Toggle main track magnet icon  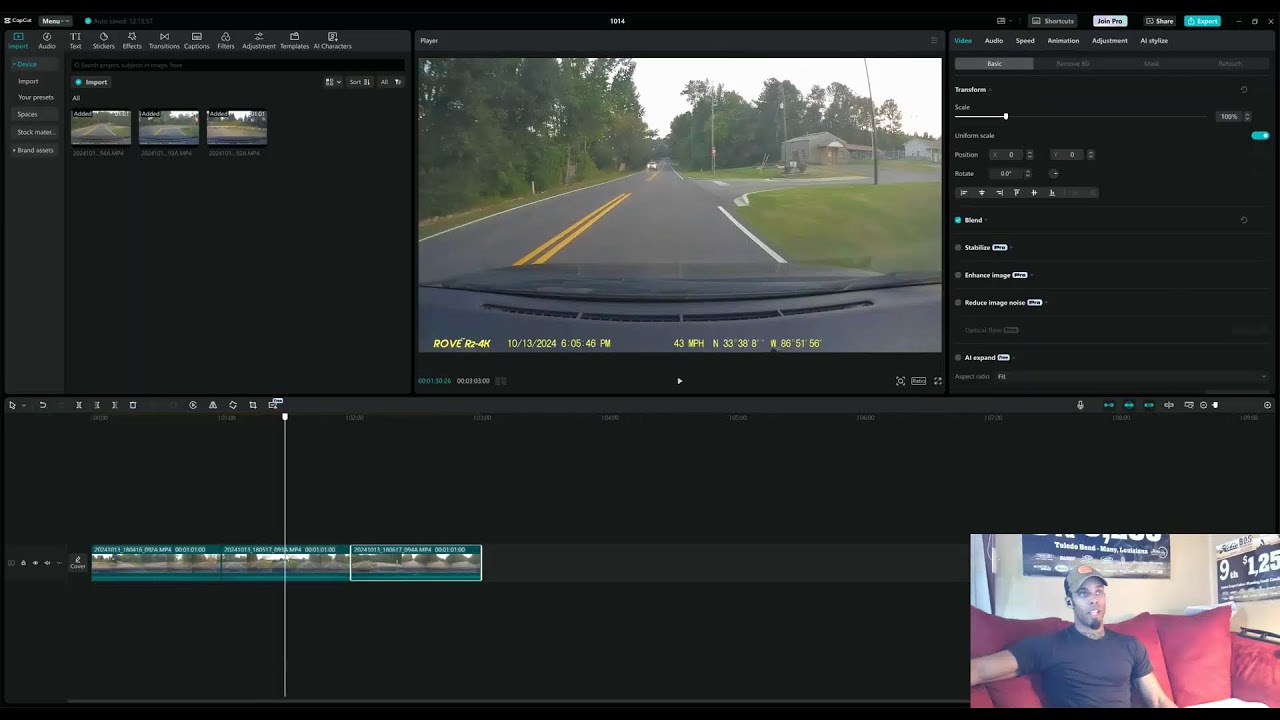(x=1108, y=405)
